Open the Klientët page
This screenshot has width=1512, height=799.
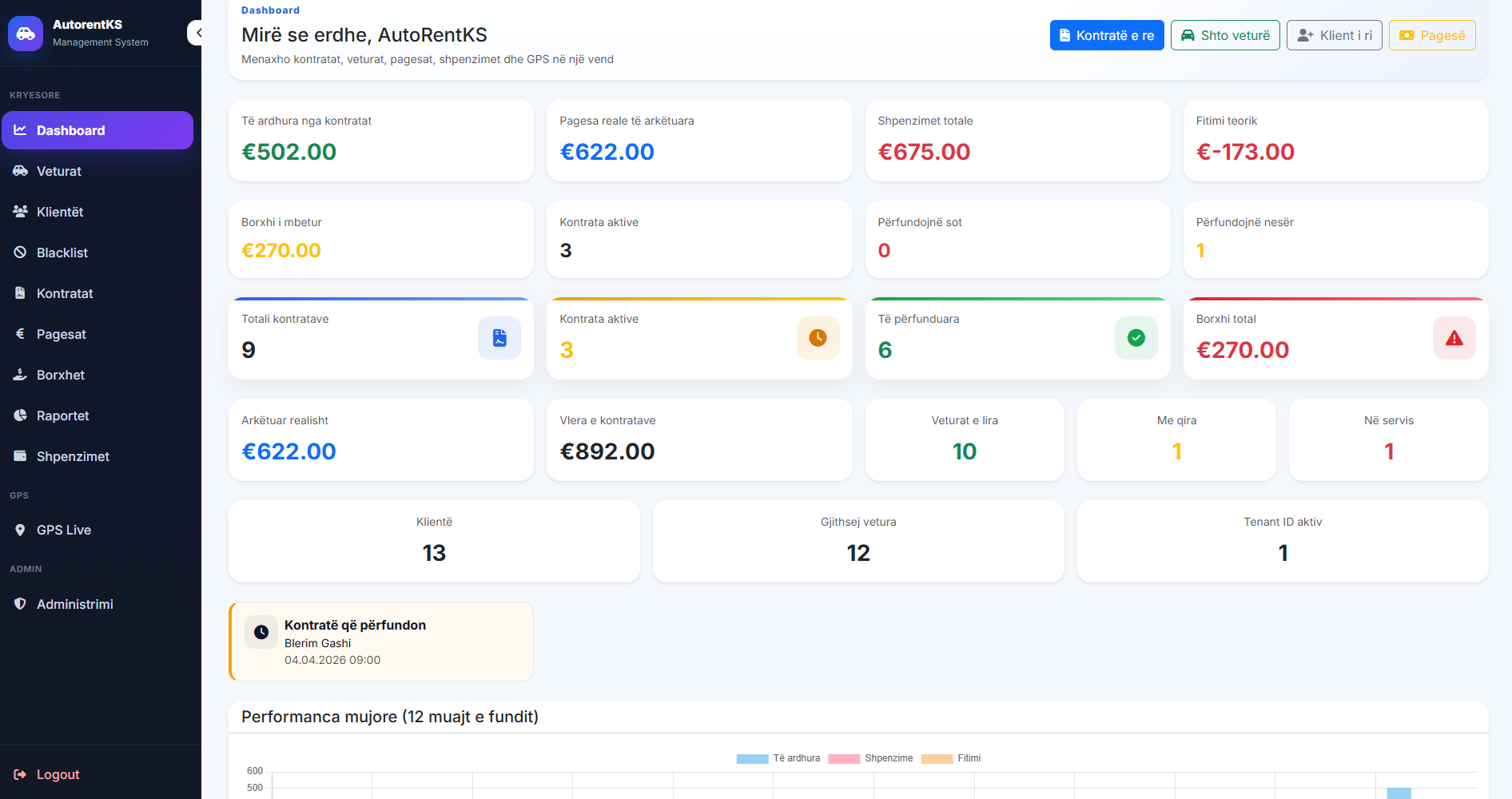97,212
